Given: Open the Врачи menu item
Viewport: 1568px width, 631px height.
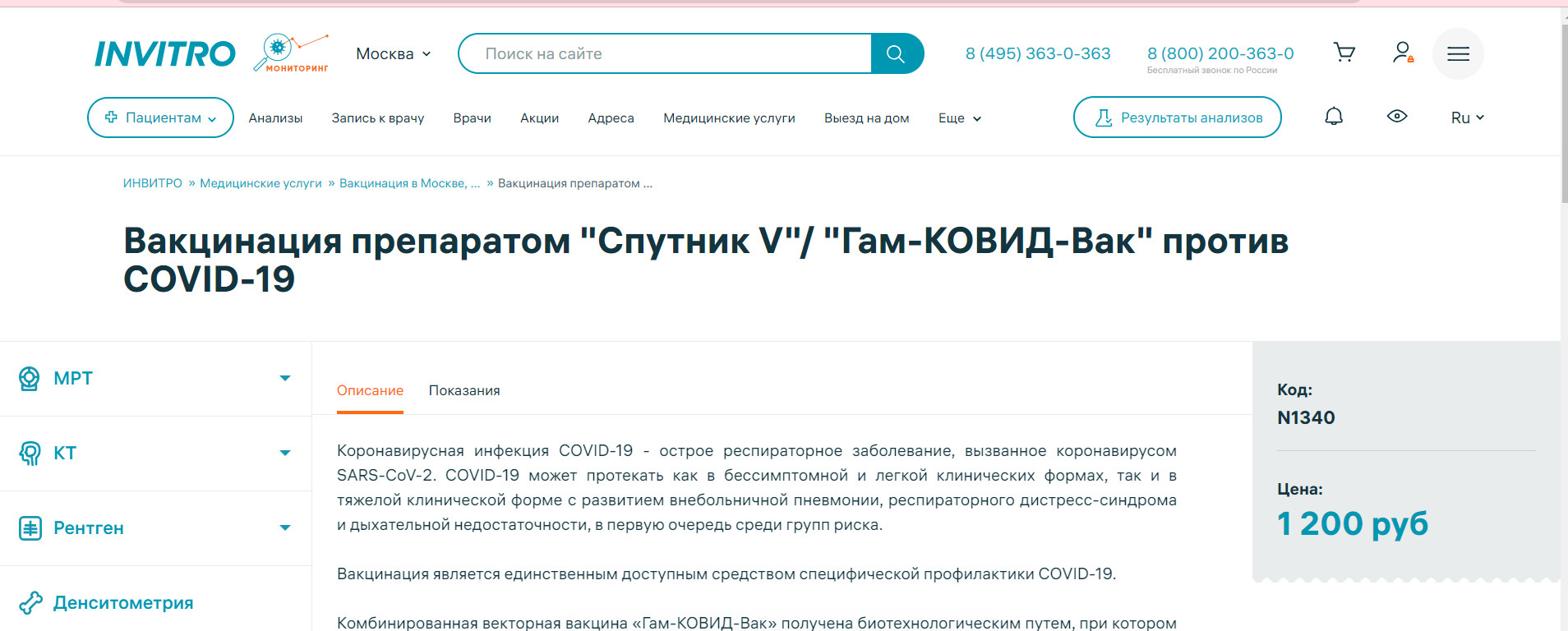Looking at the screenshot, I should (473, 118).
